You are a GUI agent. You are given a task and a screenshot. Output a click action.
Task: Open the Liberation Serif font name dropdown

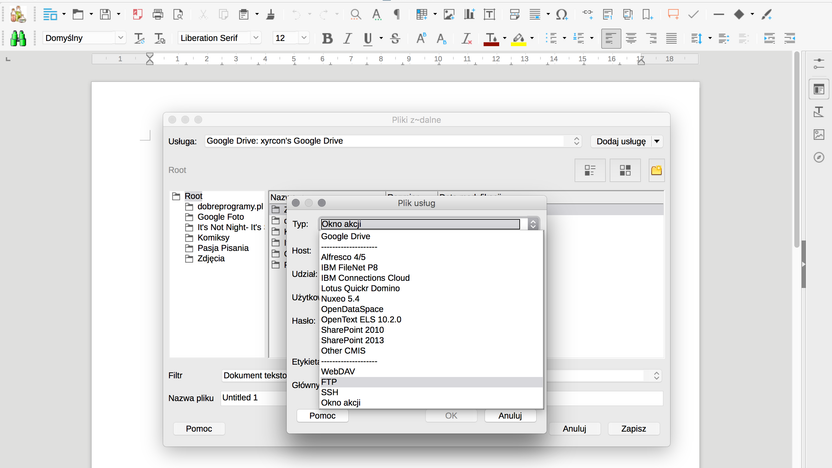tap(256, 38)
